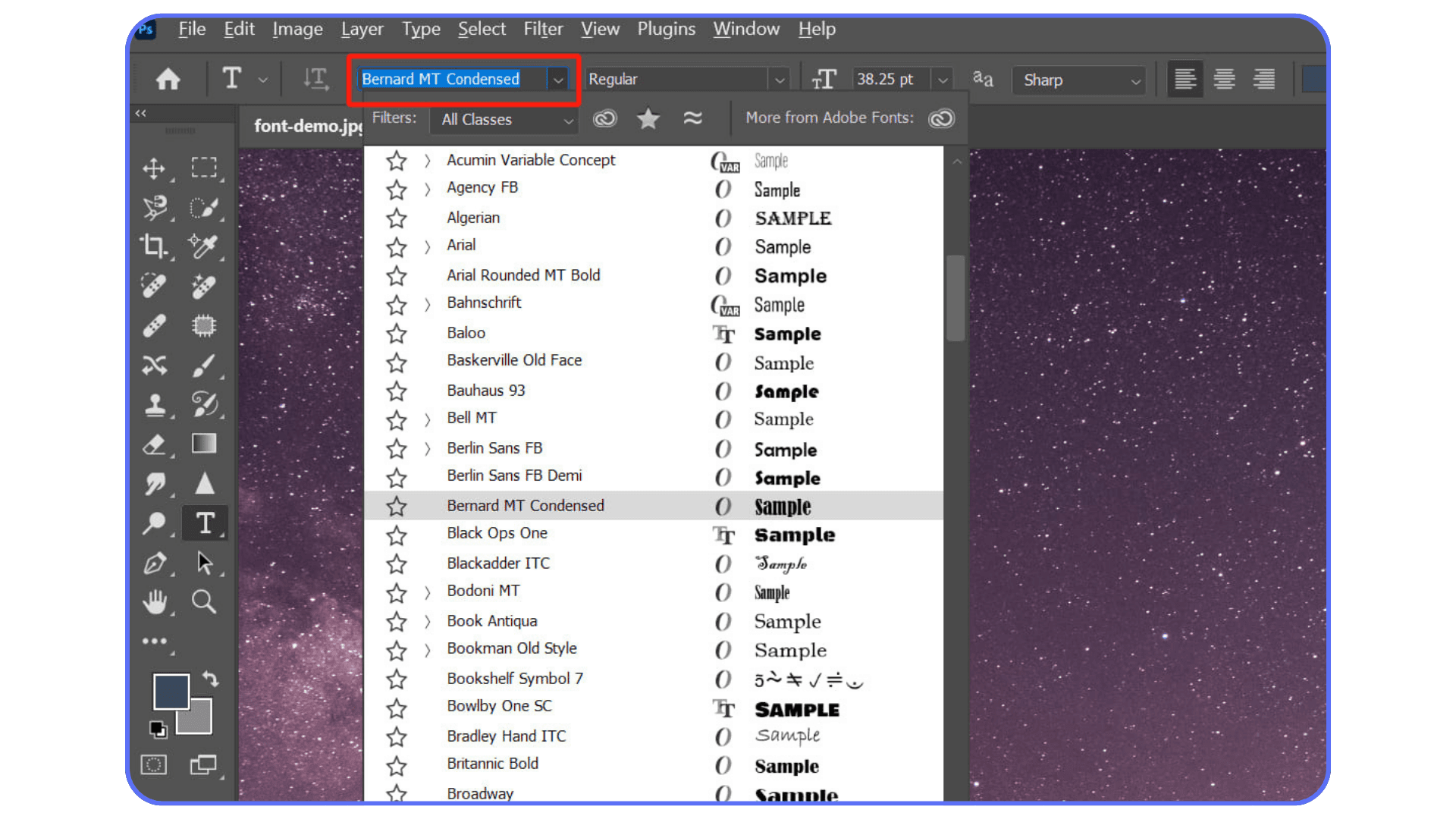Select the Eraser tool
Image resolution: width=1456 pixels, height=819 pixels.
[155, 444]
